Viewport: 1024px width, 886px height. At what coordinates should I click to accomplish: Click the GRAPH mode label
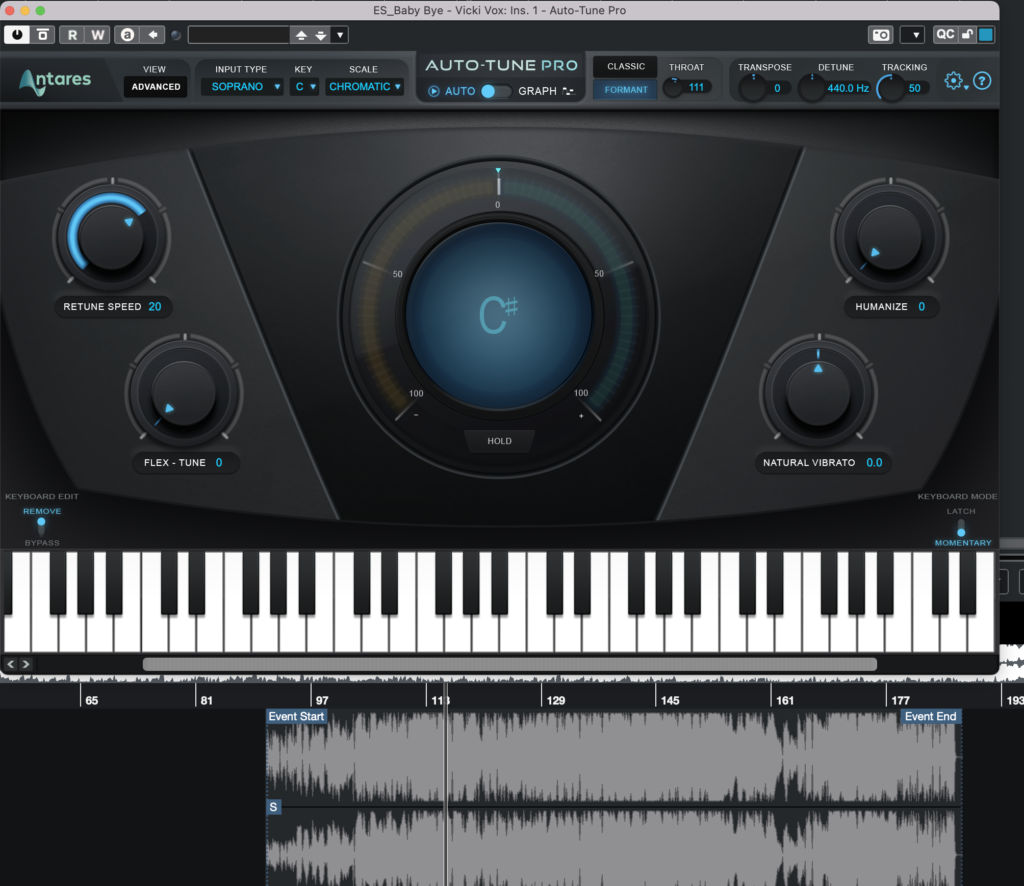(537, 91)
